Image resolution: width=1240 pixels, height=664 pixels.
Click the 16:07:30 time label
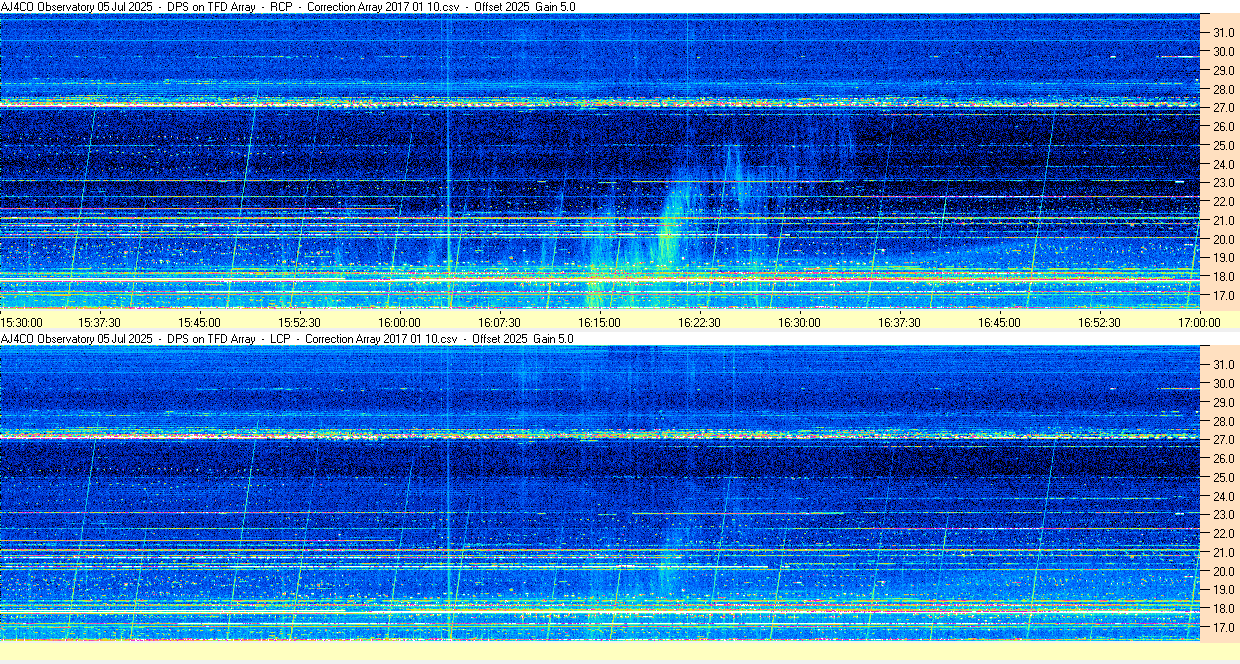coord(500,322)
